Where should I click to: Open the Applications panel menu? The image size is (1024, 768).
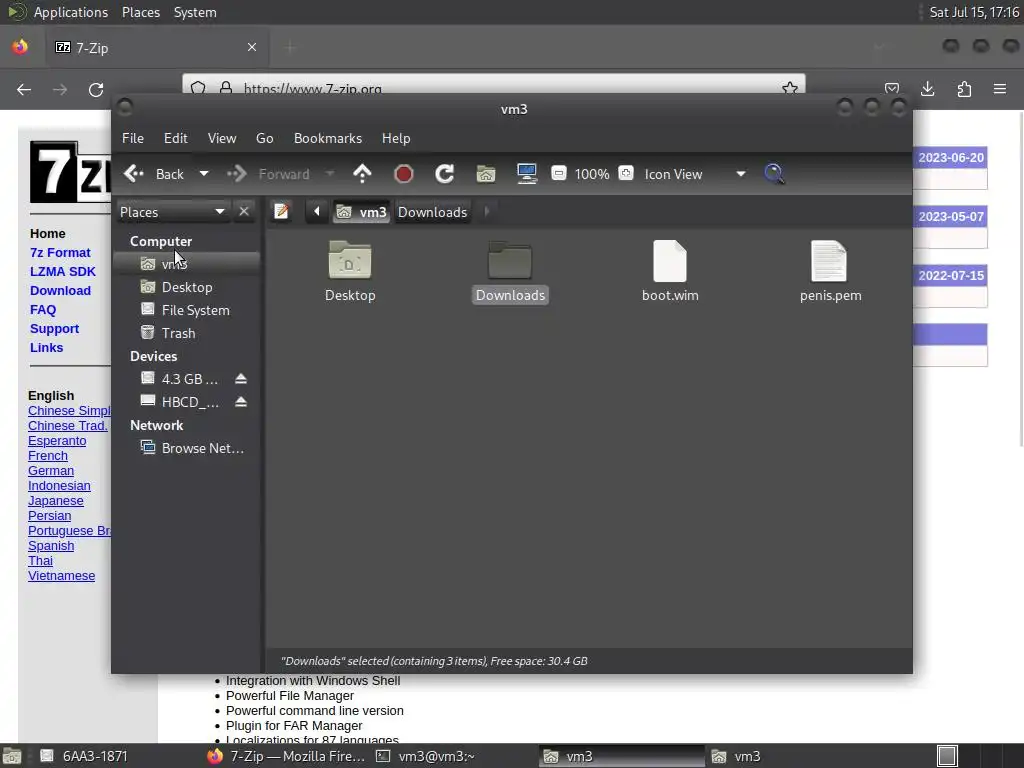click(x=71, y=12)
